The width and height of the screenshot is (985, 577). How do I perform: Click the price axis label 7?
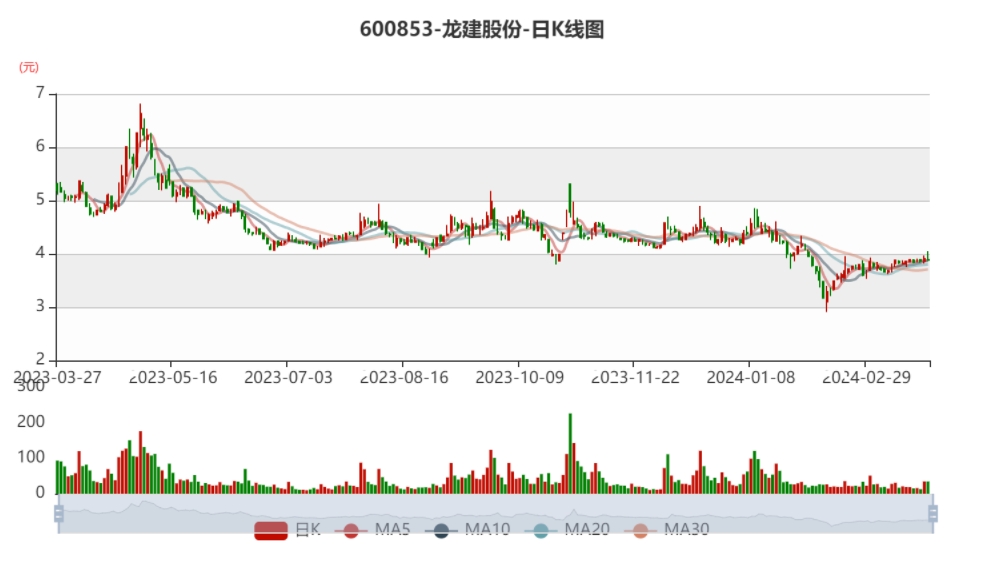click(x=41, y=94)
